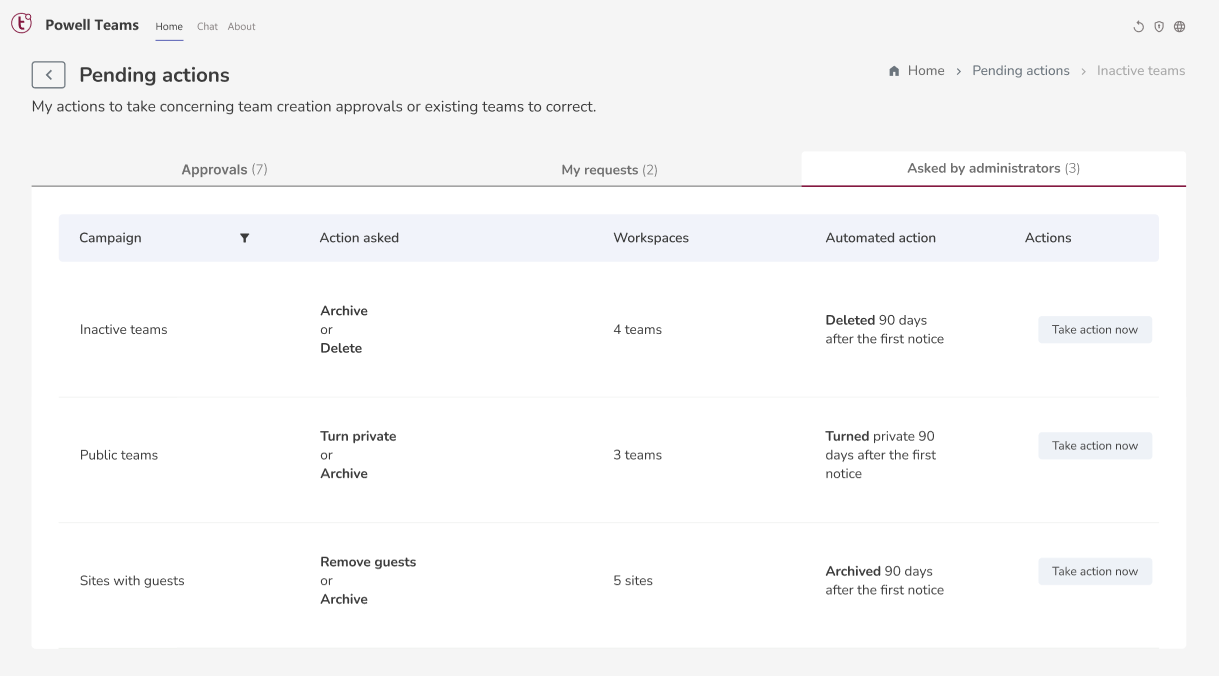Open the About tab
1219x676 pixels.
[241, 27]
